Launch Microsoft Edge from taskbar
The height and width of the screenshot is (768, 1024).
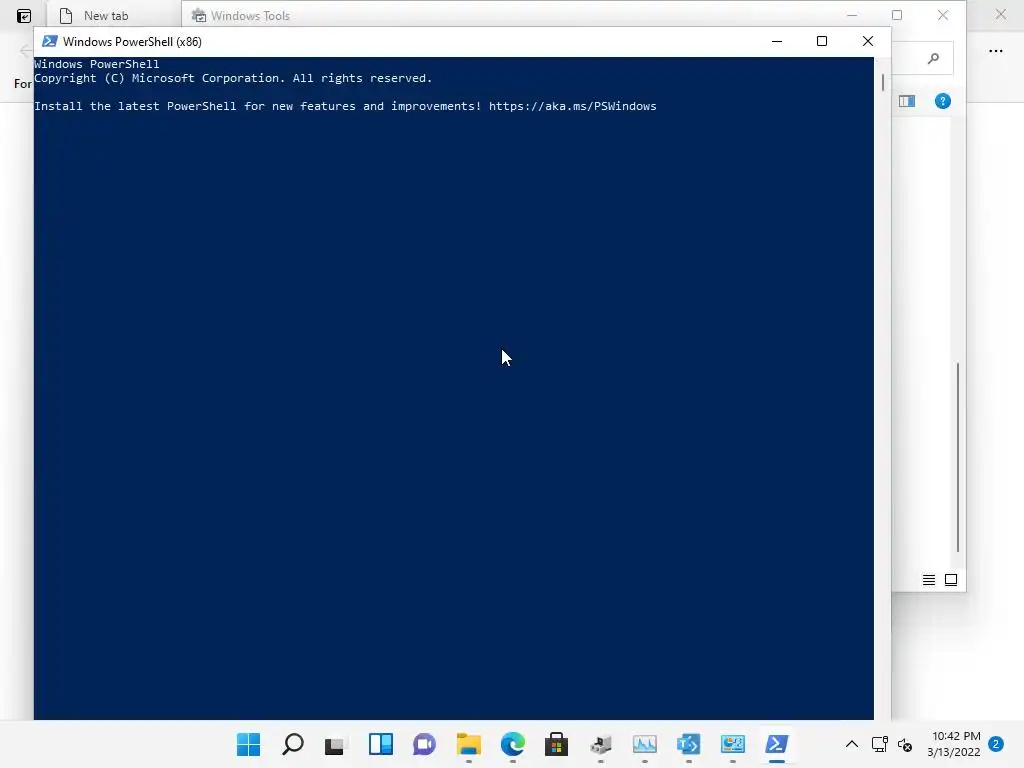coord(513,744)
